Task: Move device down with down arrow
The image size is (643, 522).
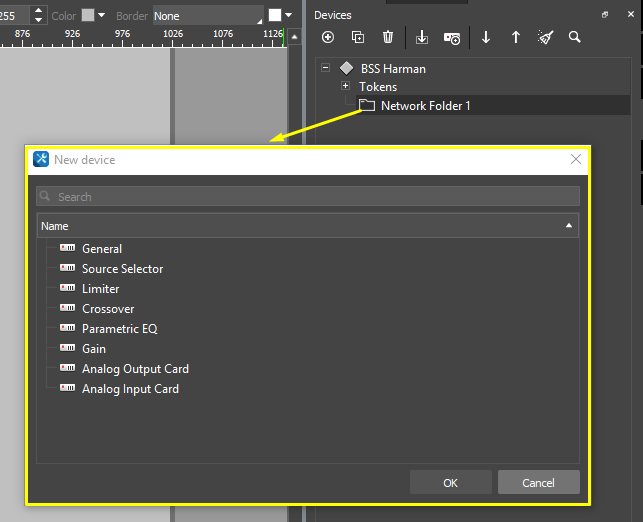Action: (486, 37)
